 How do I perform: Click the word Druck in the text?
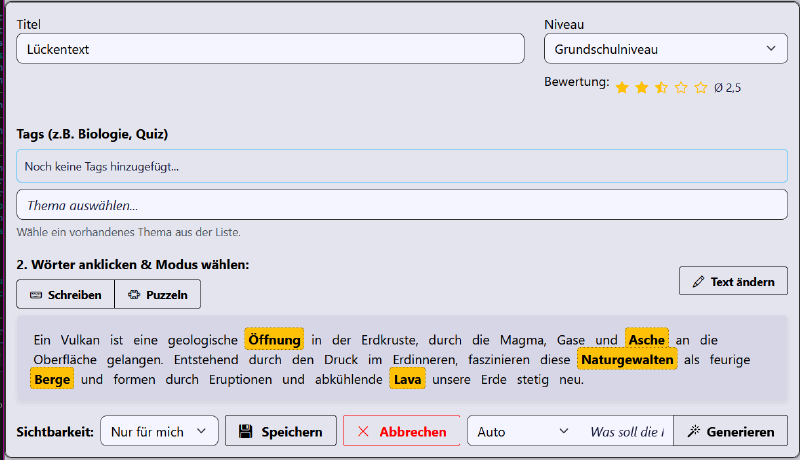(341, 360)
